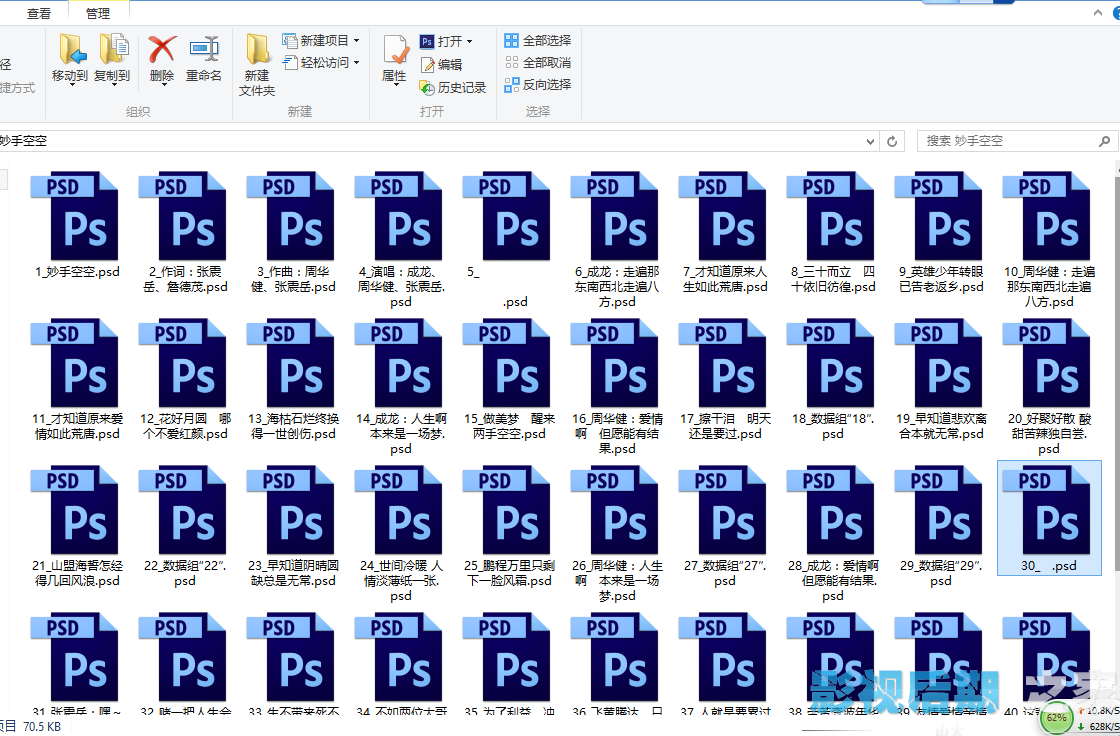Expand the Open (打开) dropdown arrow
This screenshot has width=1120, height=736.
point(469,41)
